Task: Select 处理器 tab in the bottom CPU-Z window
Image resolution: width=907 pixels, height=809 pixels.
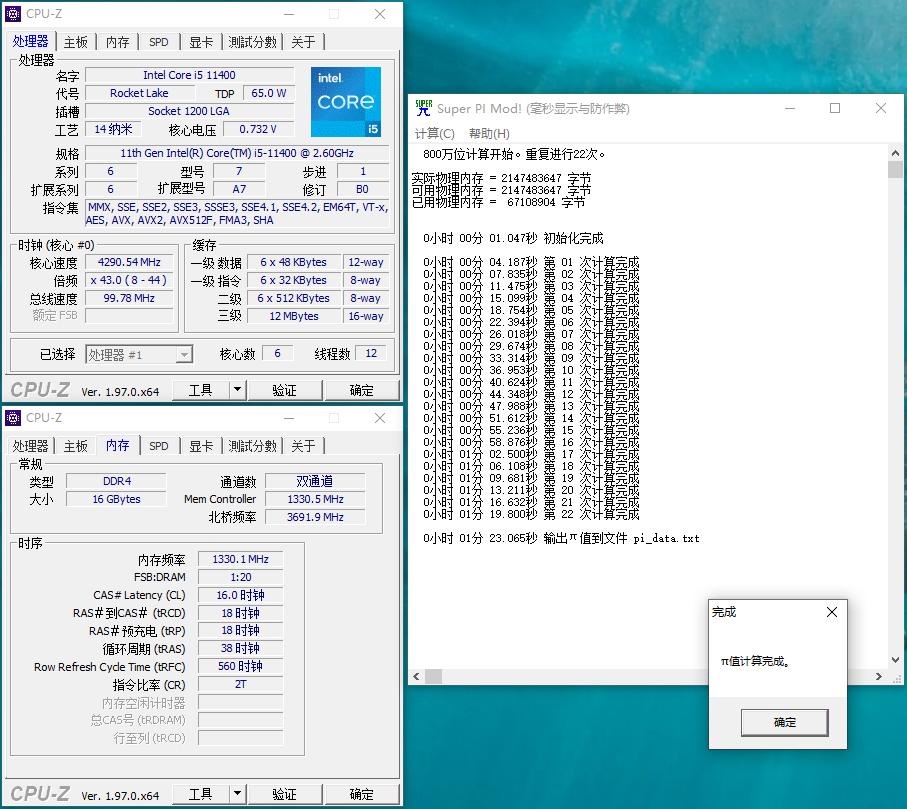Action: pyautogui.click(x=30, y=445)
